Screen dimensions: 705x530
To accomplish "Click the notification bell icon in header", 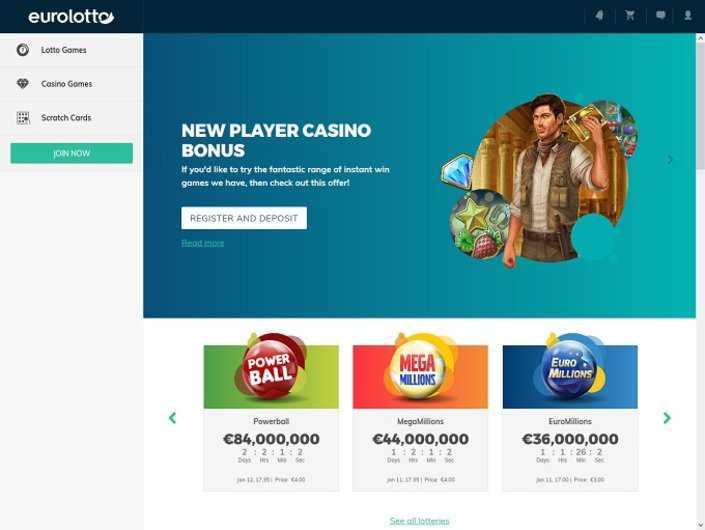I will pos(599,15).
